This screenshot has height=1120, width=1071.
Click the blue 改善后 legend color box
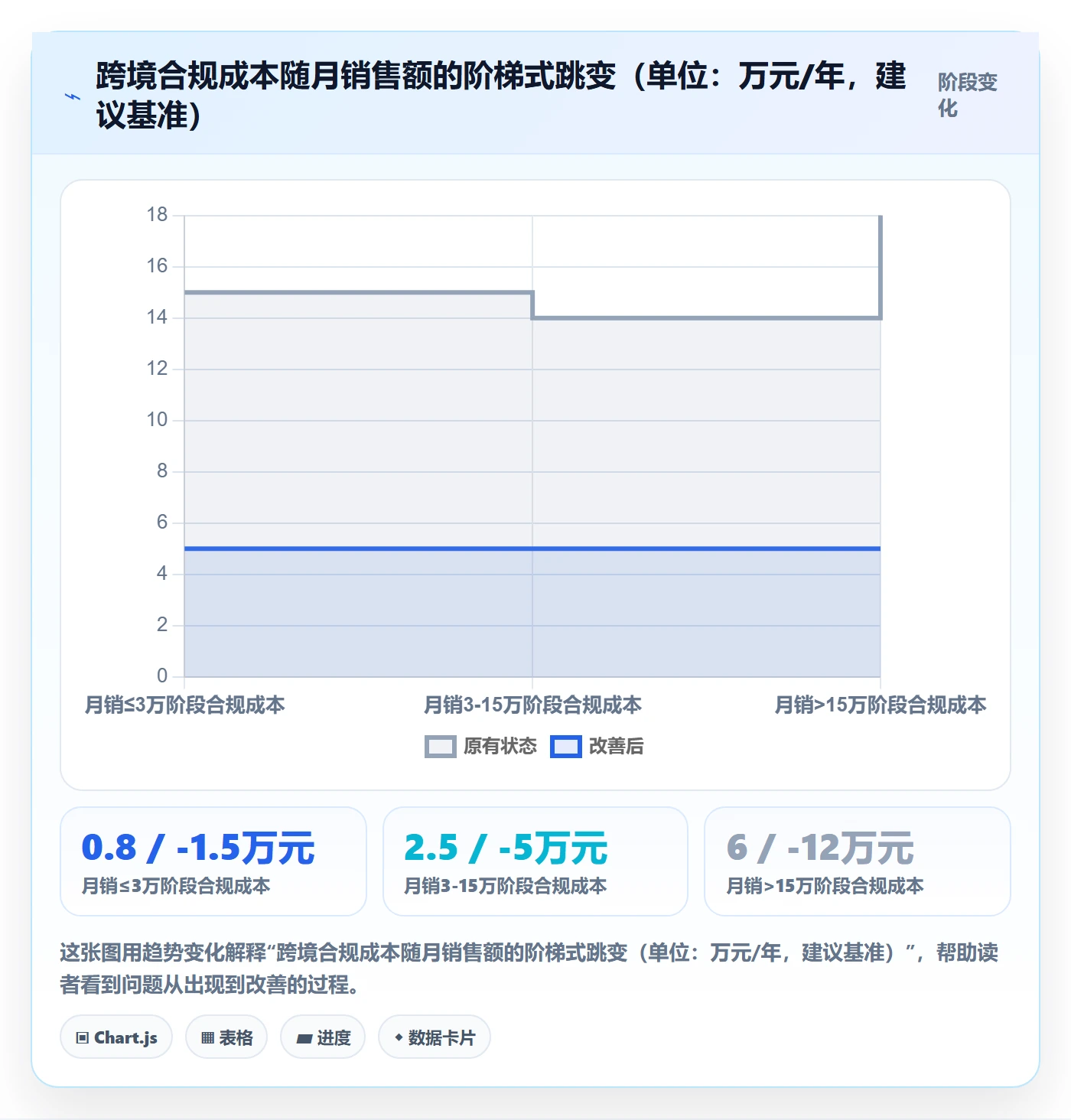[x=566, y=747]
